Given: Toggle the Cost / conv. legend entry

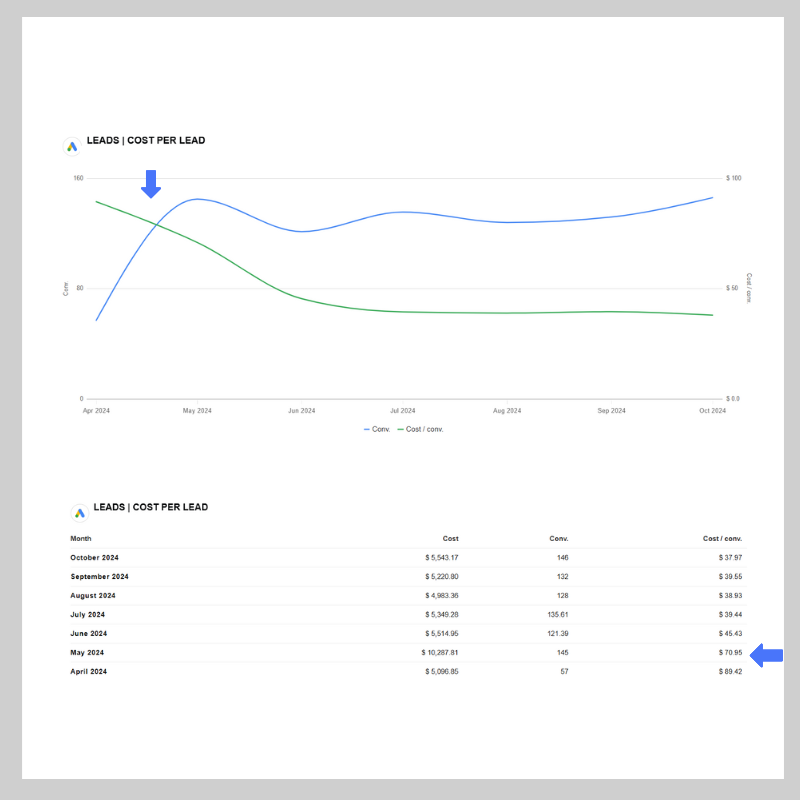Looking at the screenshot, I should tap(420, 429).
